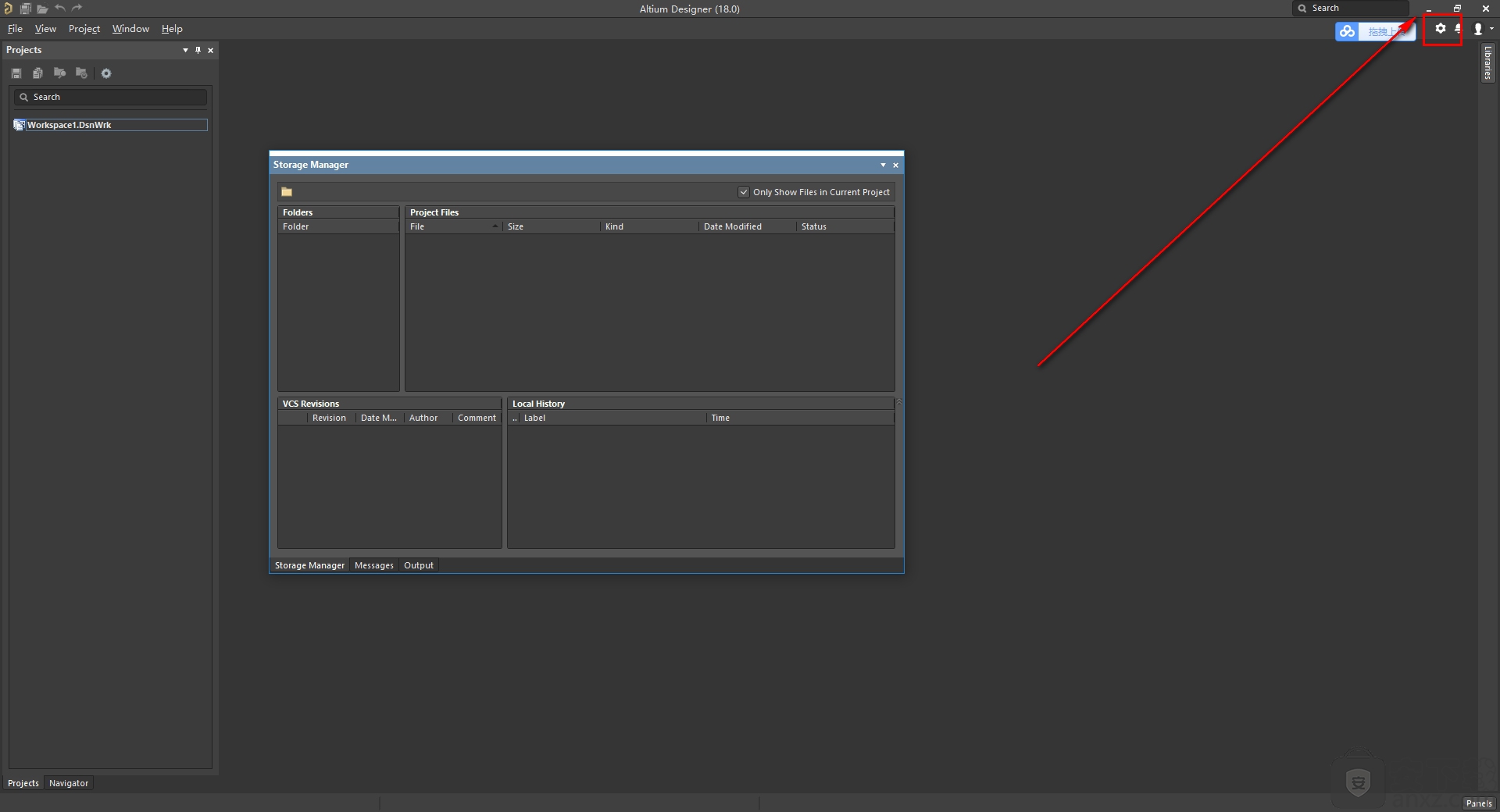1500x812 pixels.
Task: Click the Folders section header
Action: (338, 212)
